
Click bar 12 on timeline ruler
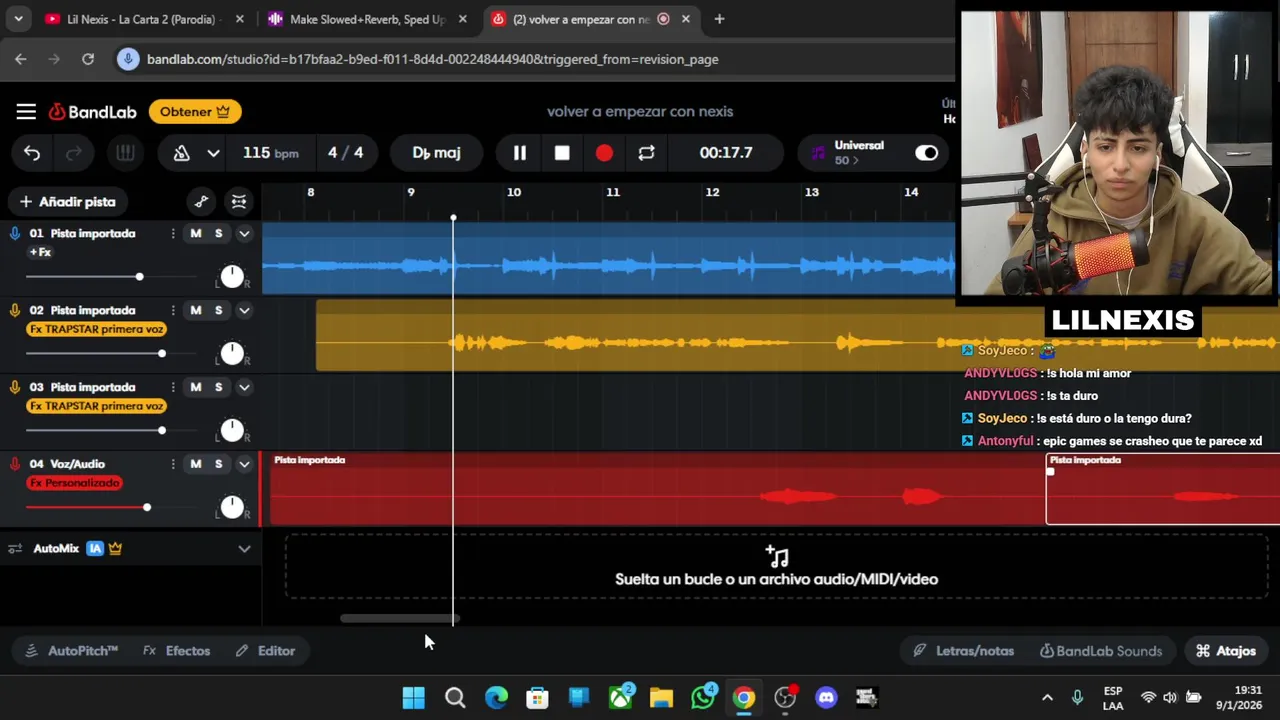pyautogui.click(x=712, y=192)
